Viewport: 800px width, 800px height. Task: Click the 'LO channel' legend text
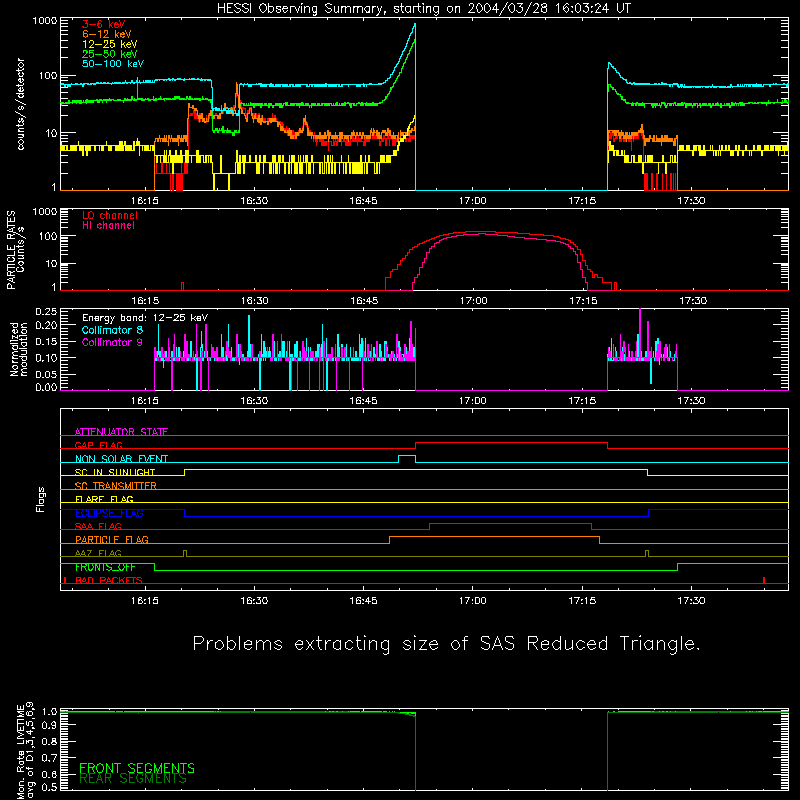pos(110,215)
